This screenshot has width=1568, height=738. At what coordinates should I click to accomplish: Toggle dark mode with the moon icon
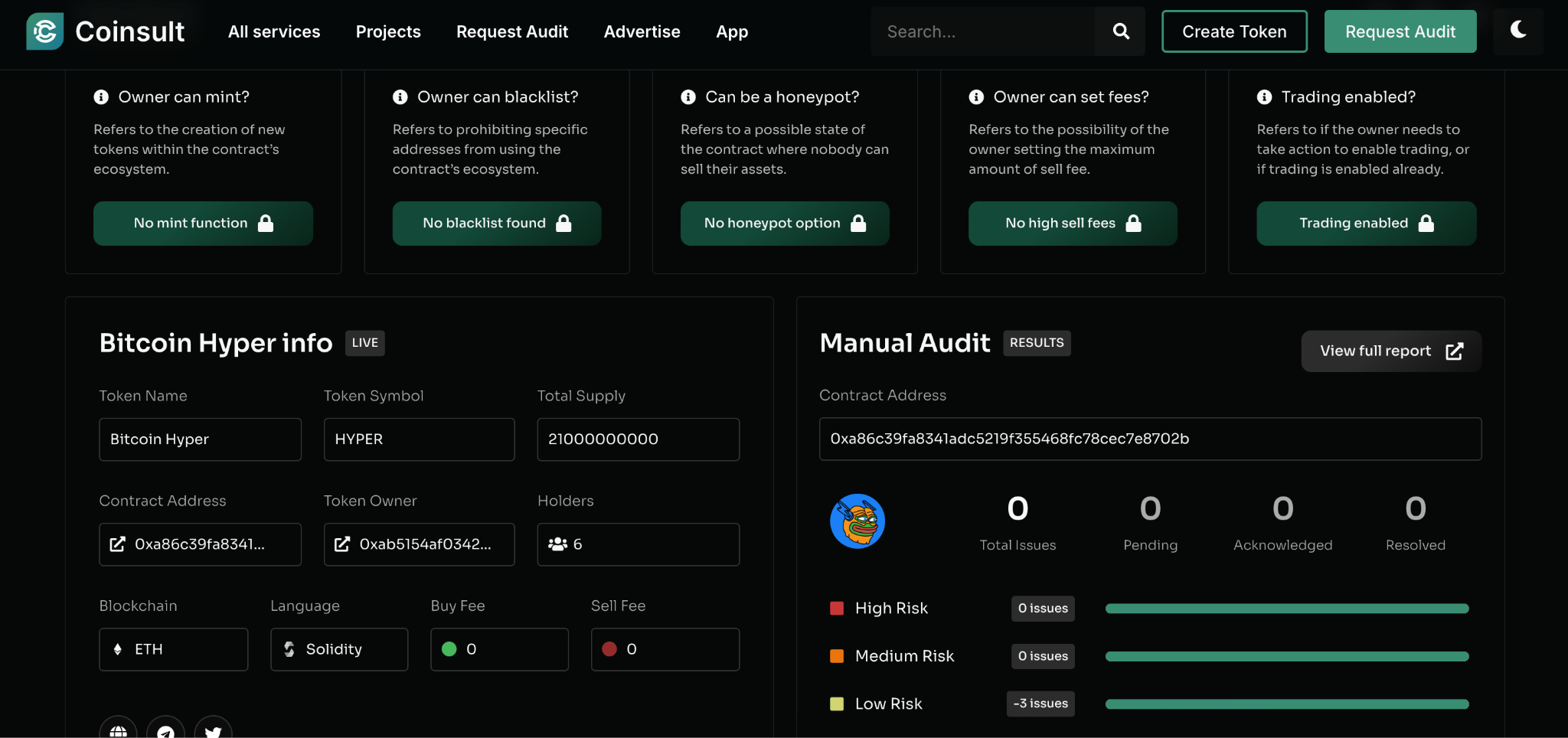pos(1517,31)
